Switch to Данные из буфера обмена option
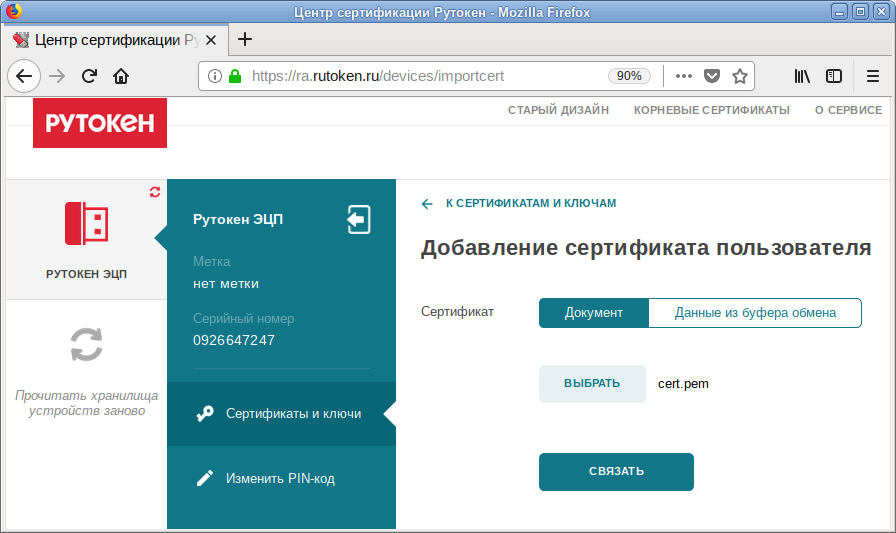The height and width of the screenshot is (533, 896). tap(755, 313)
